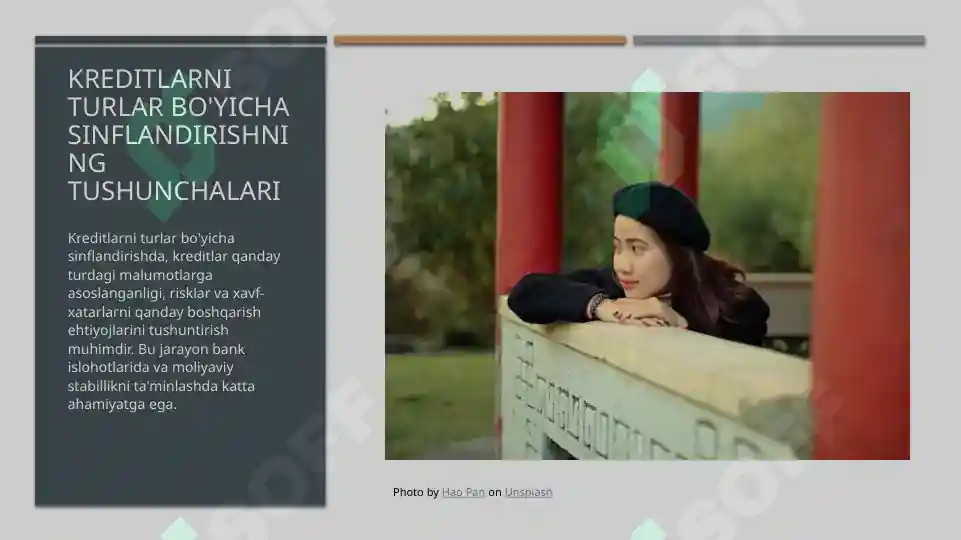Select the woman in beret photo
Screen dimensions: 961x540
click(x=647, y=276)
